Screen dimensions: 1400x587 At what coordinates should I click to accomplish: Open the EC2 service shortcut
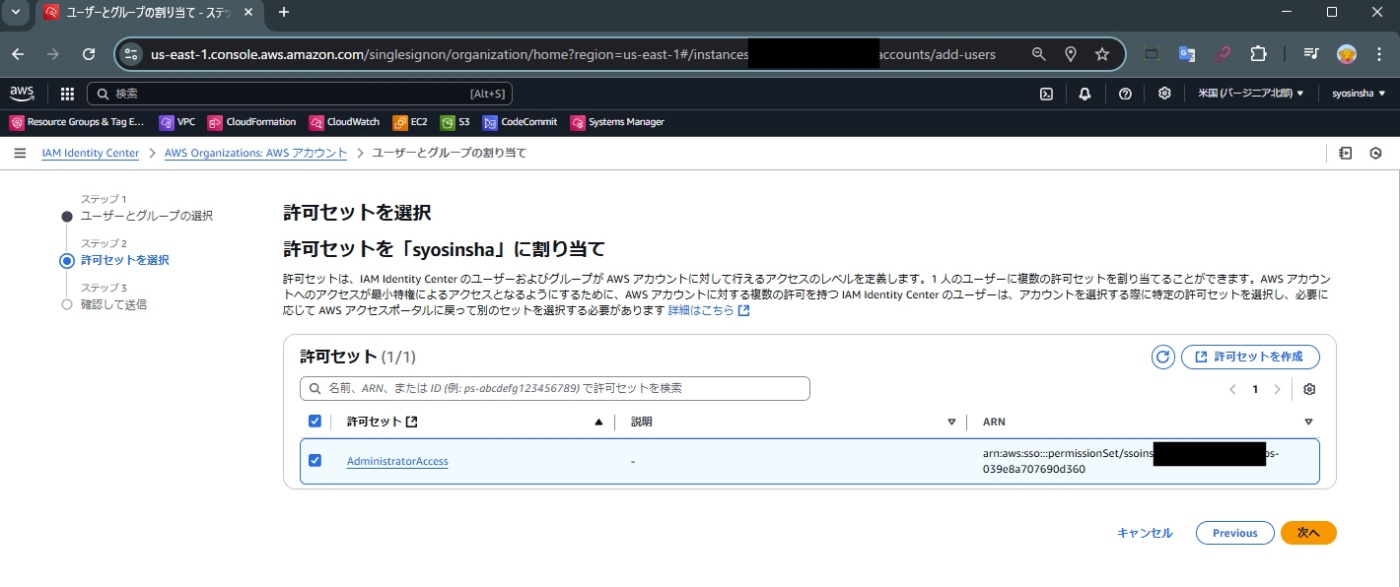(410, 122)
